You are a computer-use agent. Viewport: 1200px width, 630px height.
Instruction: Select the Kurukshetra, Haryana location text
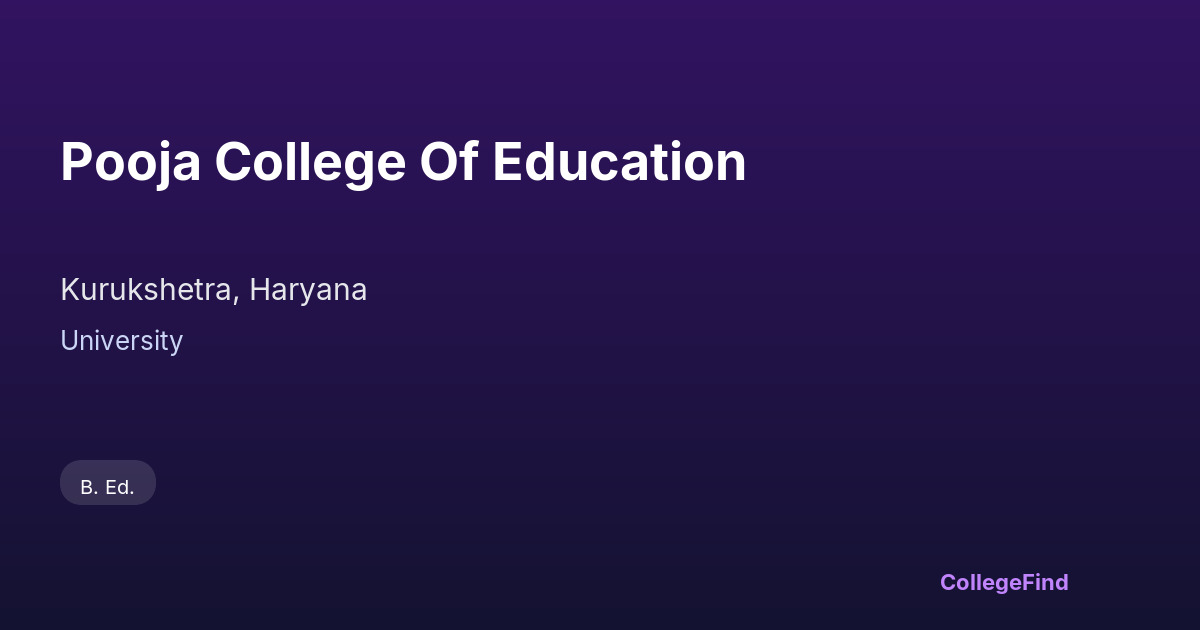click(x=213, y=290)
